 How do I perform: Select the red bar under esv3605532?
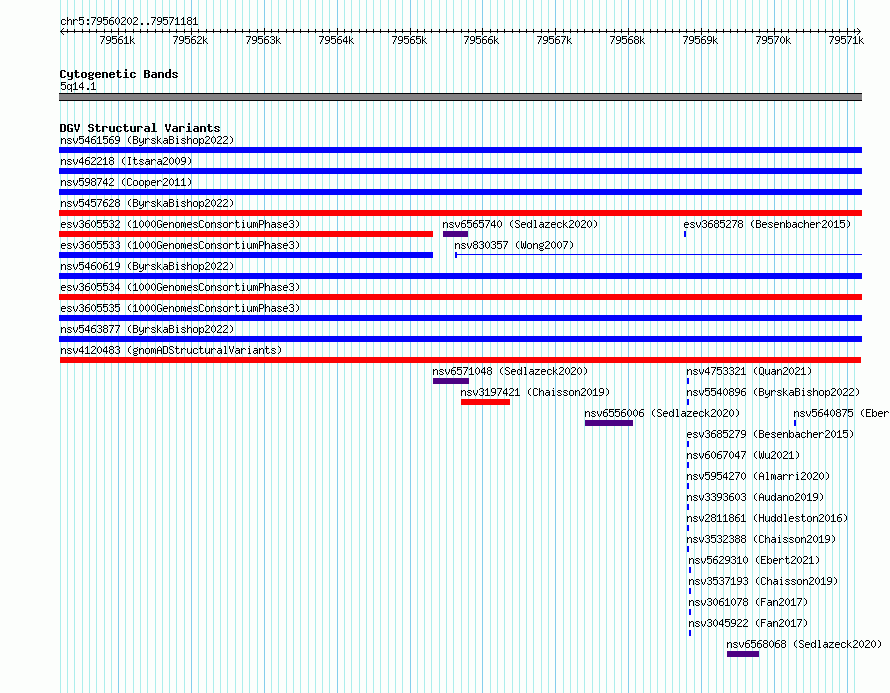246,234
